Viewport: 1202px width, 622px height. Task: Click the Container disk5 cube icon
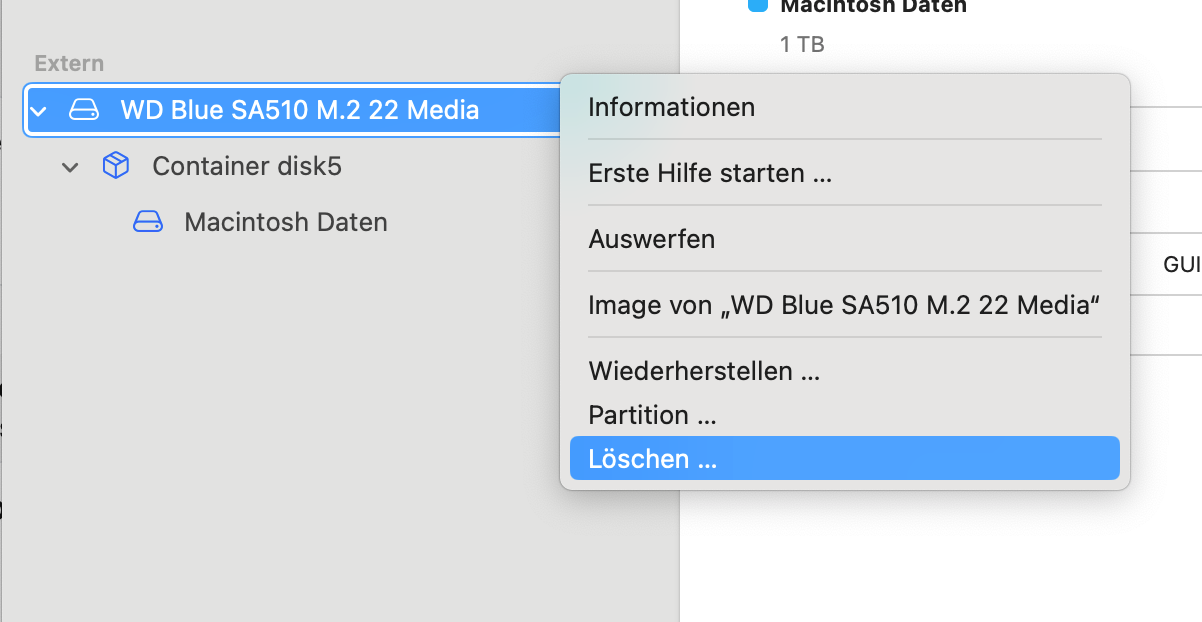point(116,166)
